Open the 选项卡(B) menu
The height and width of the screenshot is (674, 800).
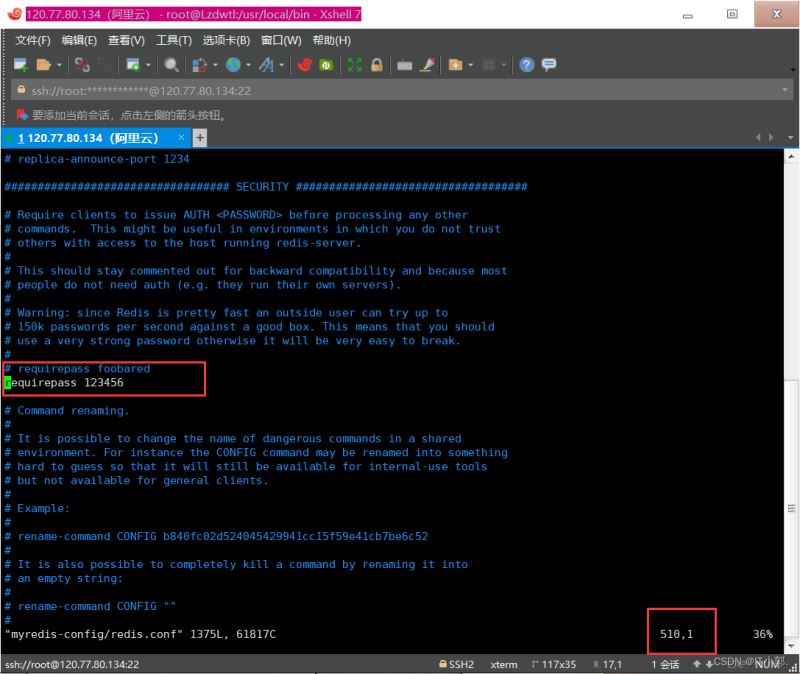(x=226, y=40)
